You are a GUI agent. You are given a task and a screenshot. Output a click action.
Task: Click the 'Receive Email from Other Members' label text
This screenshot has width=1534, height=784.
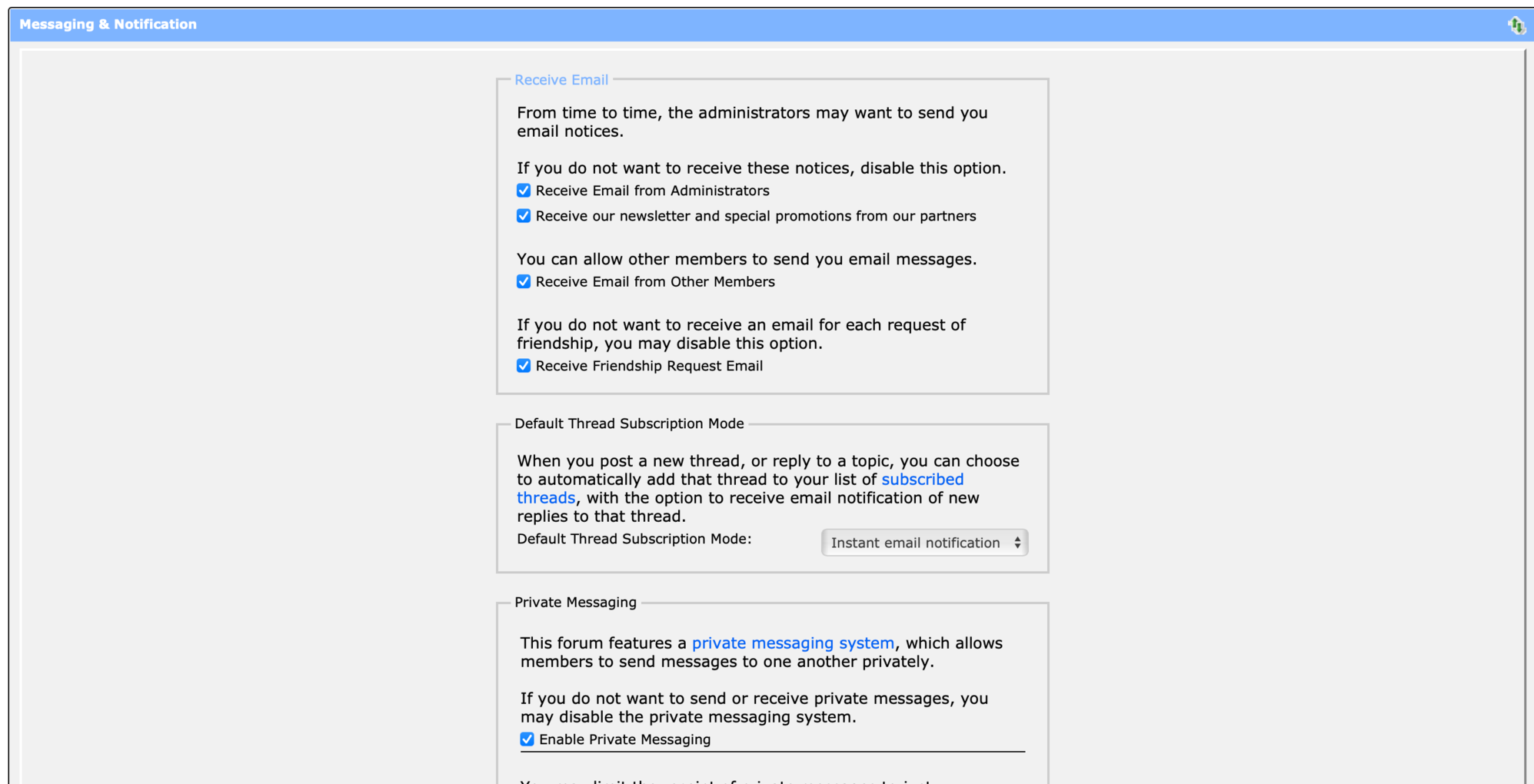click(655, 282)
